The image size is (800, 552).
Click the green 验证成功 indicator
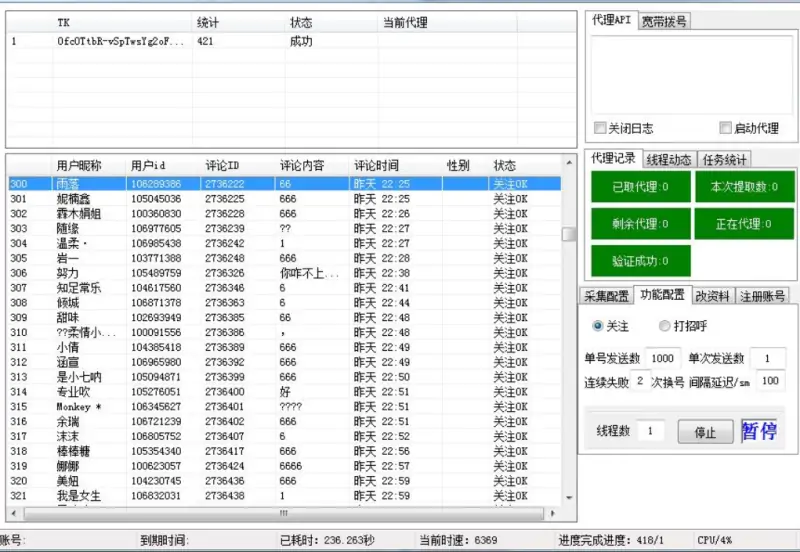(x=639, y=261)
